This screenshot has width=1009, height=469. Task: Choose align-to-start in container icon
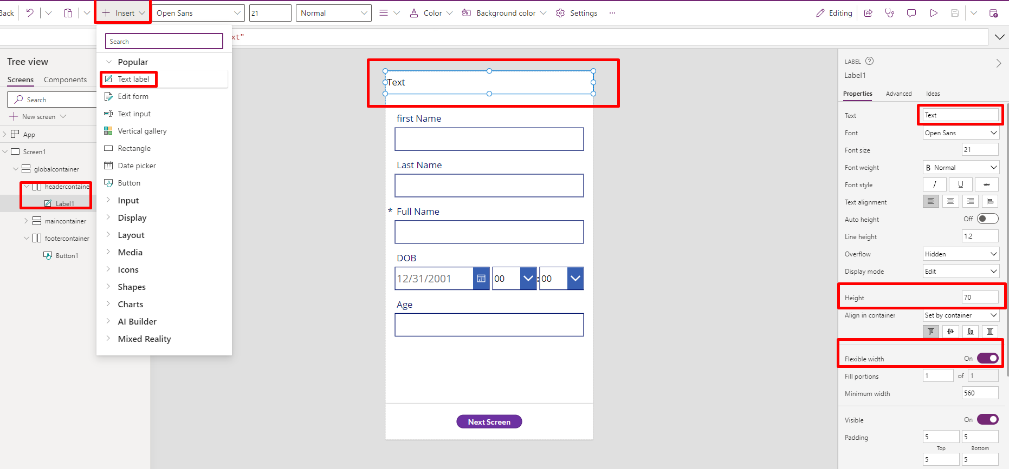[x=931, y=331]
